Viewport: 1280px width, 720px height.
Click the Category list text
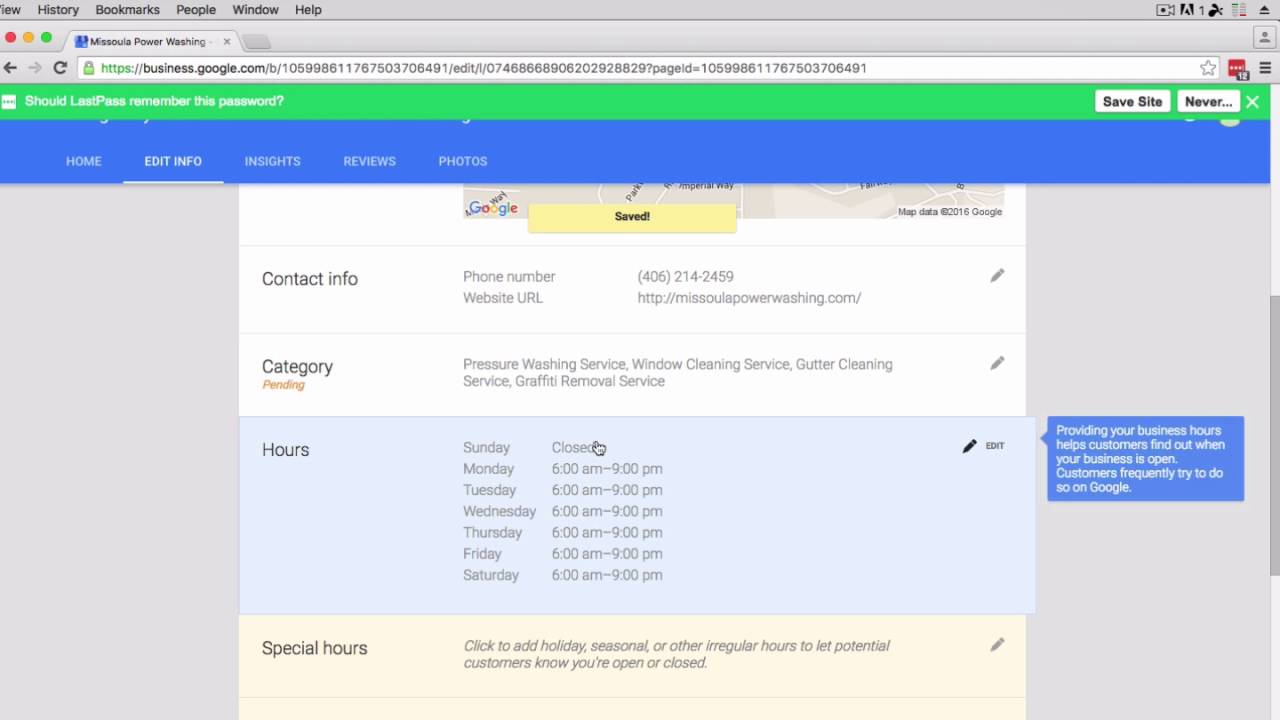(678, 373)
